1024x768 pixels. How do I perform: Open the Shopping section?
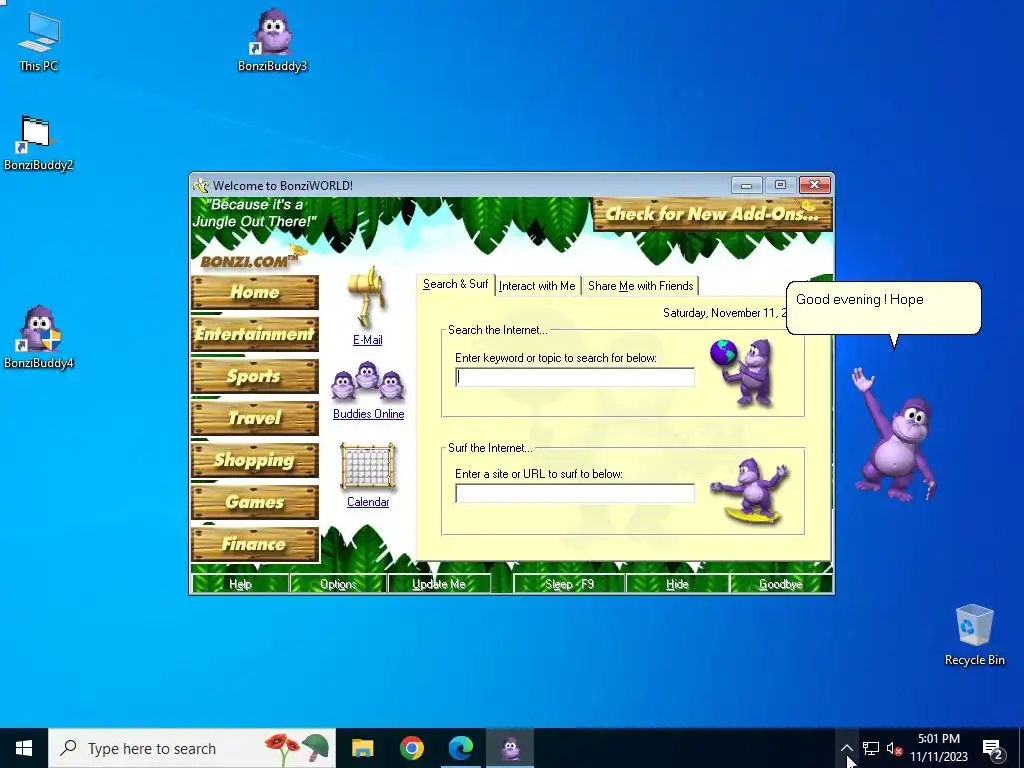(255, 460)
